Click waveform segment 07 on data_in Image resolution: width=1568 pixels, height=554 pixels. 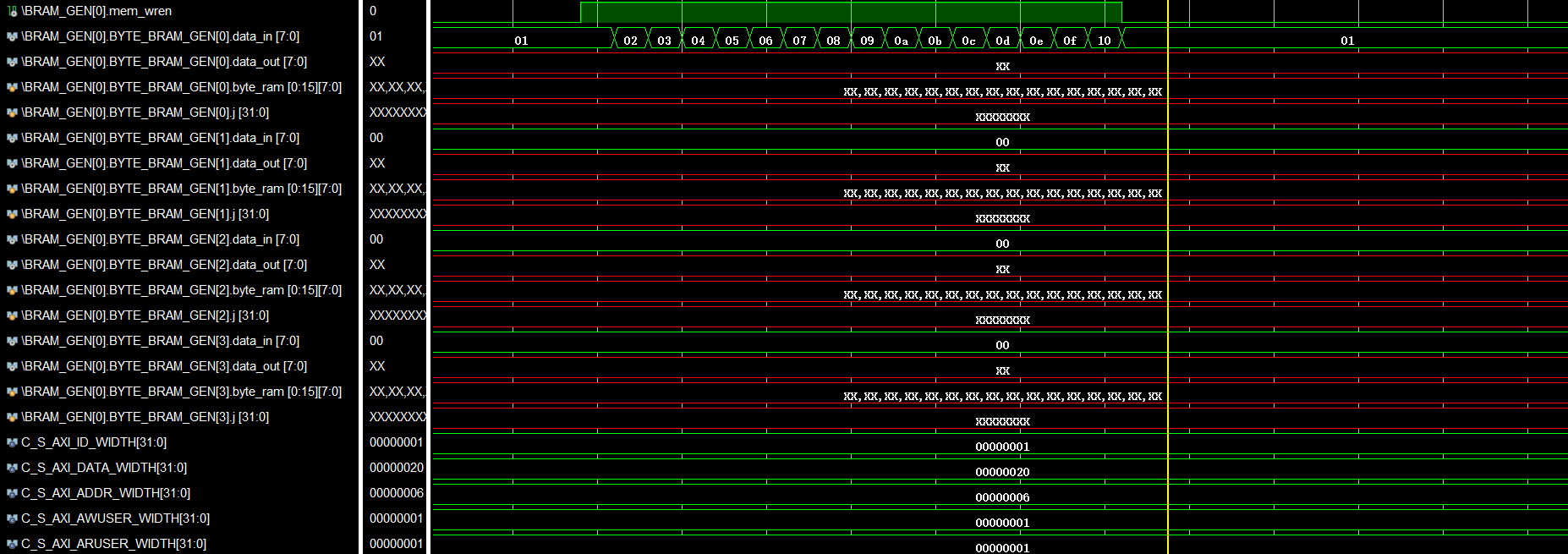point(799,39)
